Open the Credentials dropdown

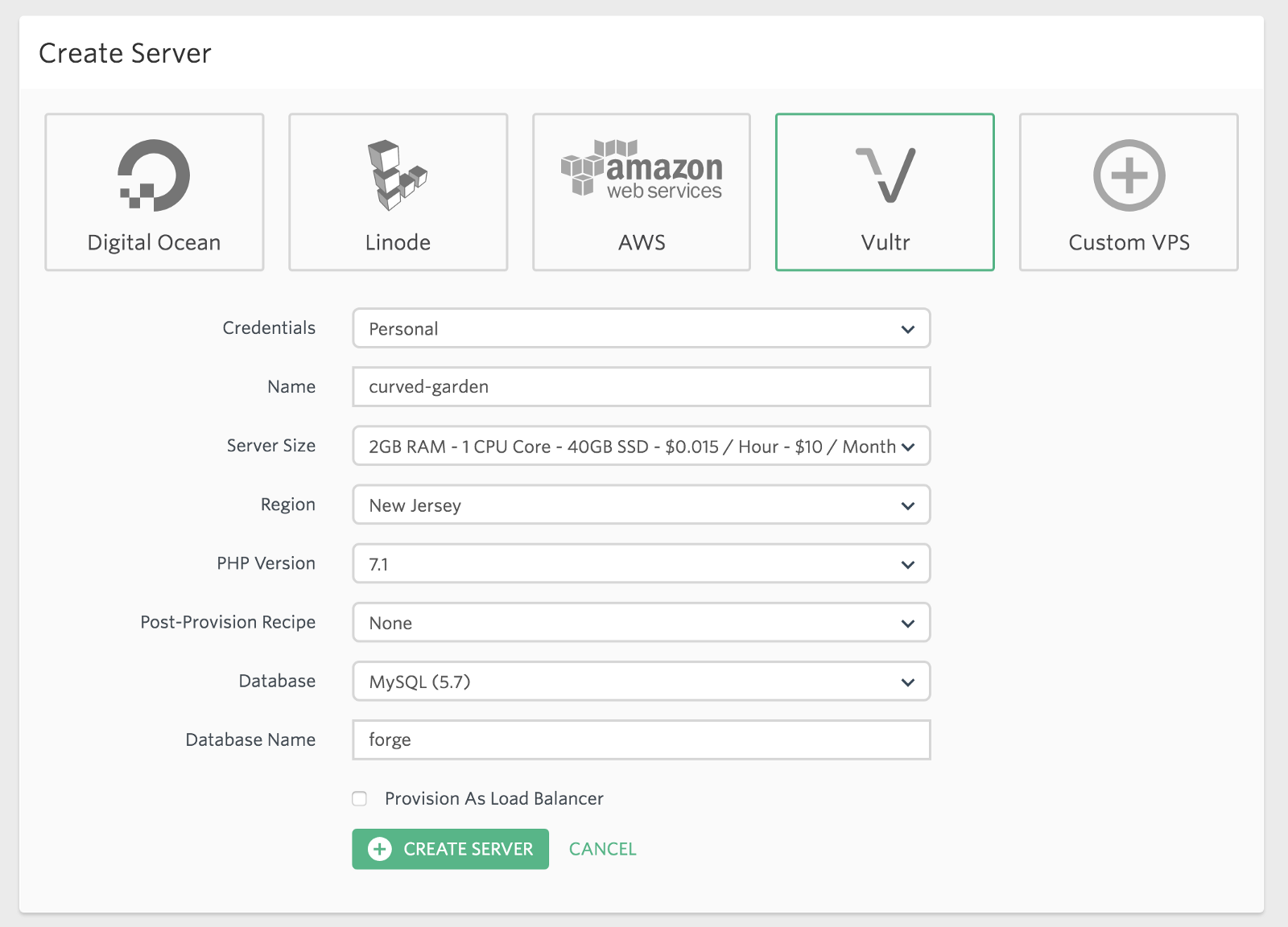point(642,328)
